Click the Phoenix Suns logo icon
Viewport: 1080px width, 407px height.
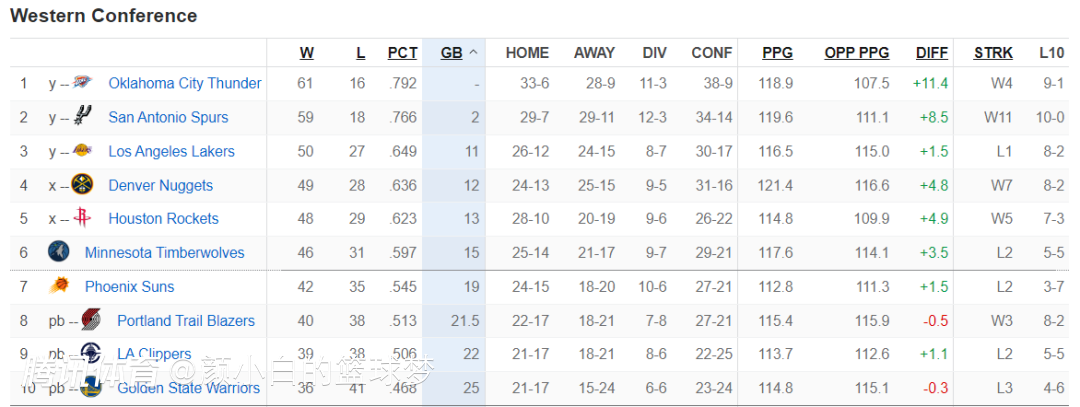59,287
